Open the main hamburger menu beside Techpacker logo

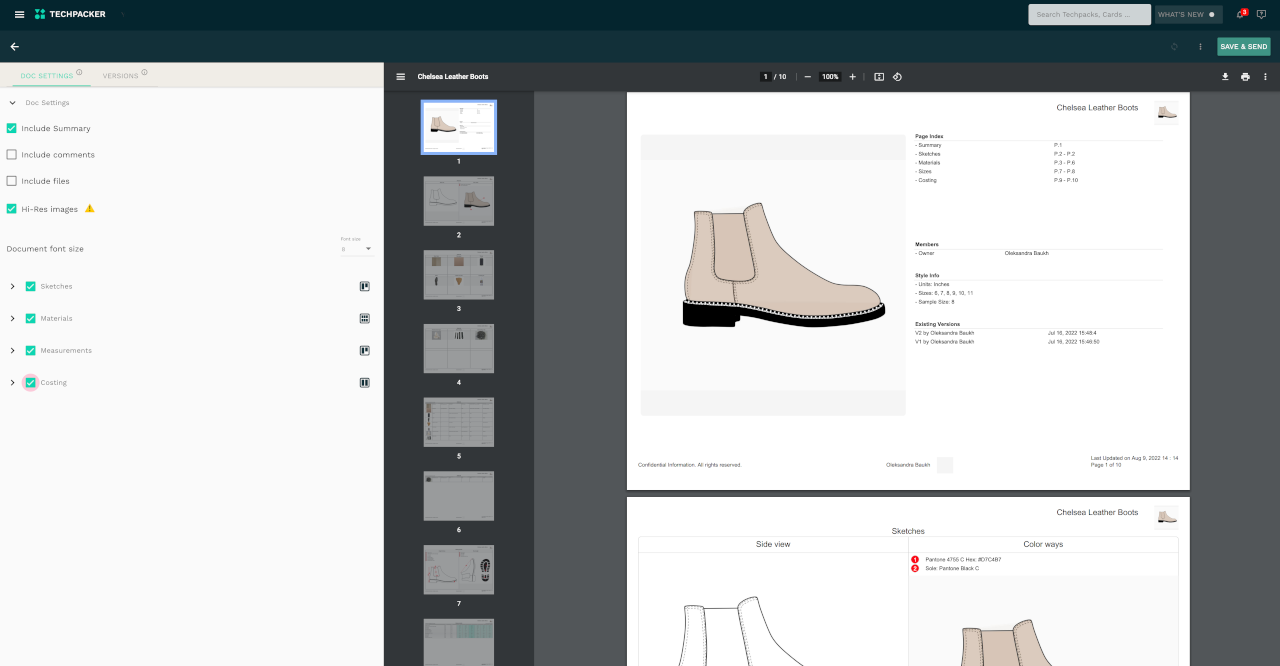pyautogui.click(x=19, y=14)
